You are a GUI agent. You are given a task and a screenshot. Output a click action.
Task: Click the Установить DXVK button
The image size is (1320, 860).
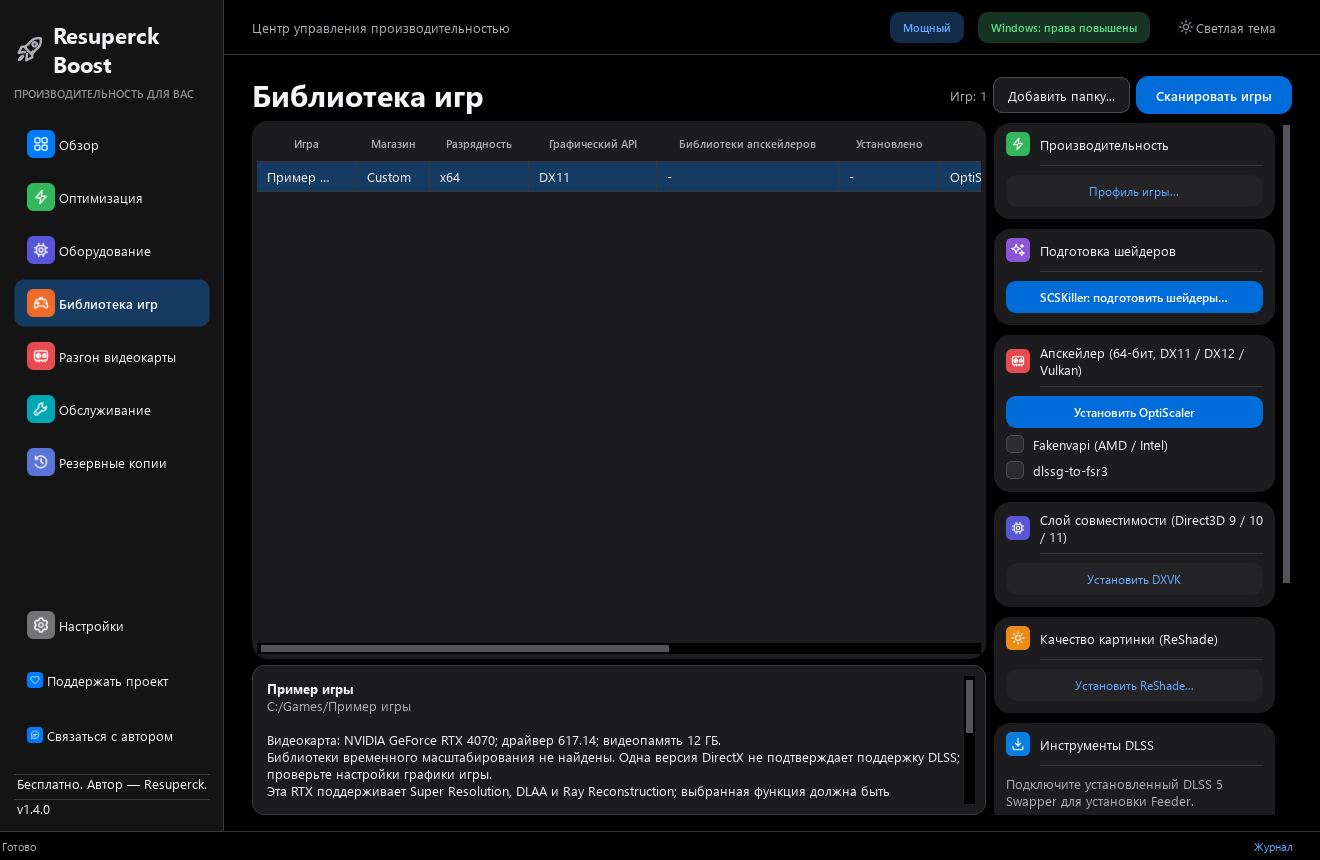coord(1134,579)
